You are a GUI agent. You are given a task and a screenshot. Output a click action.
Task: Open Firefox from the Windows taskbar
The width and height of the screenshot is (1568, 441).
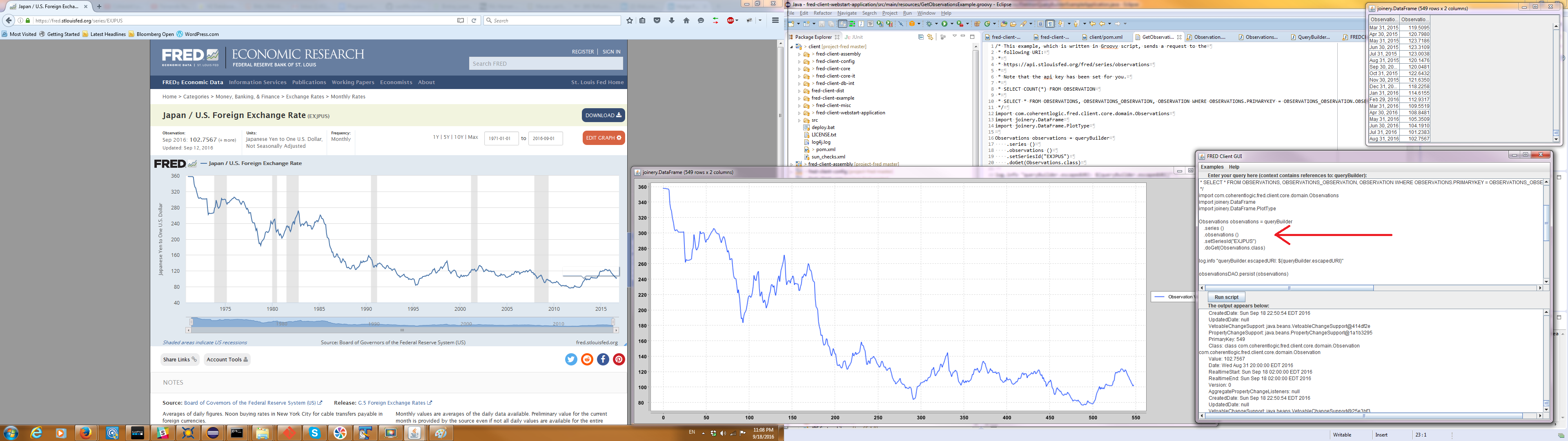tap(86, 433)
